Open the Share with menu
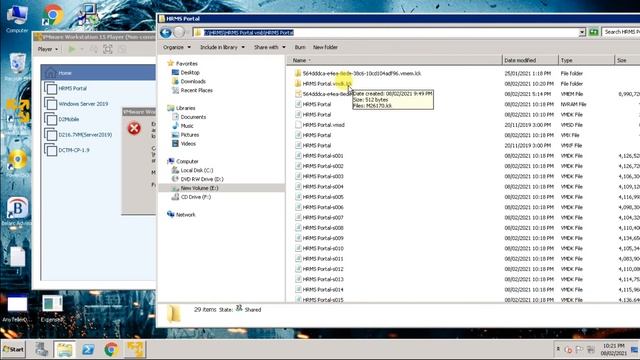The height and width of the screenshot is (360, 640). 269,47
